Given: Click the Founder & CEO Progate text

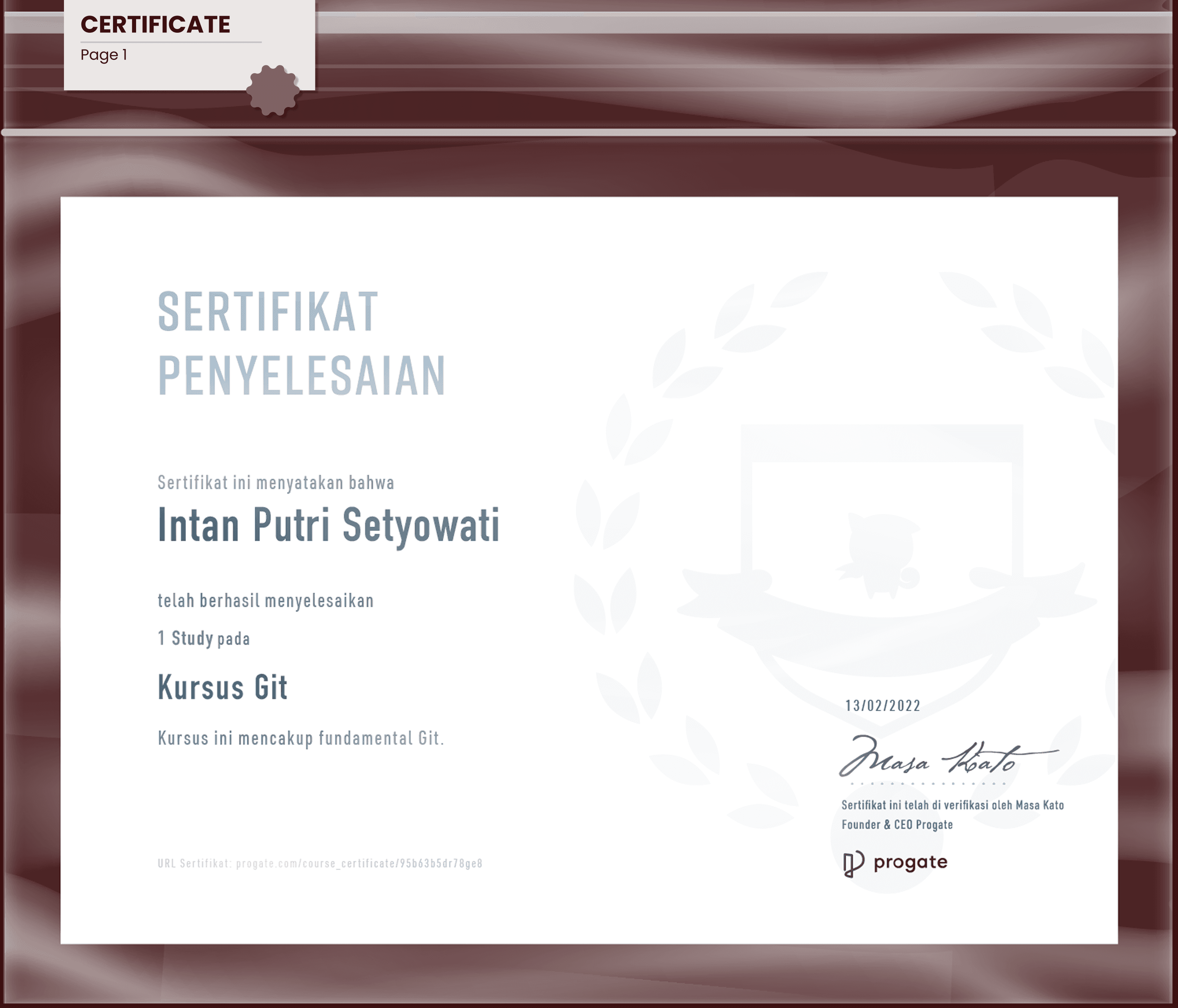Looking at the screenshot, I should click(x=897, y=824).
